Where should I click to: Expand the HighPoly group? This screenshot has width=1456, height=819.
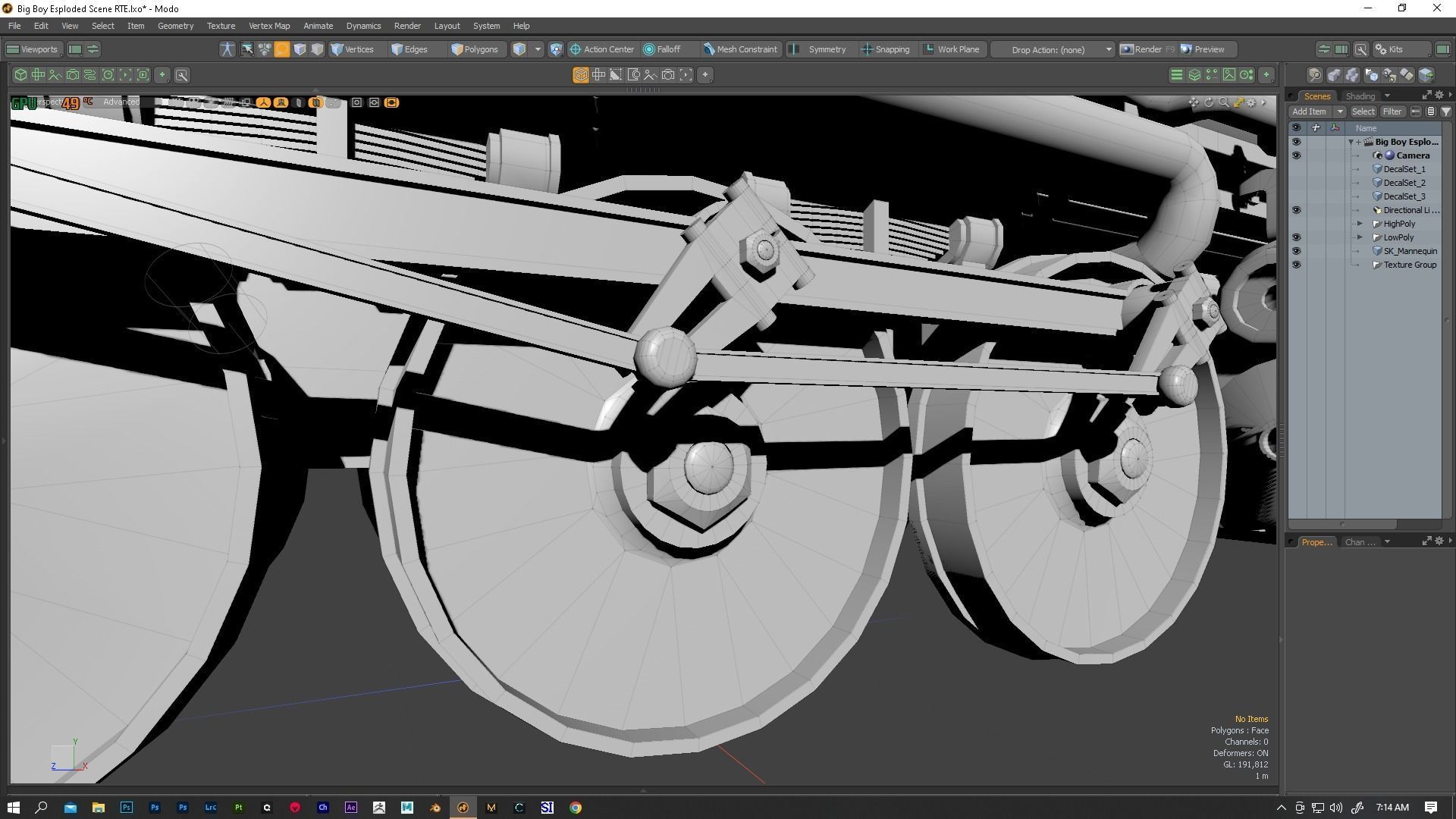tap(1360, 224)
